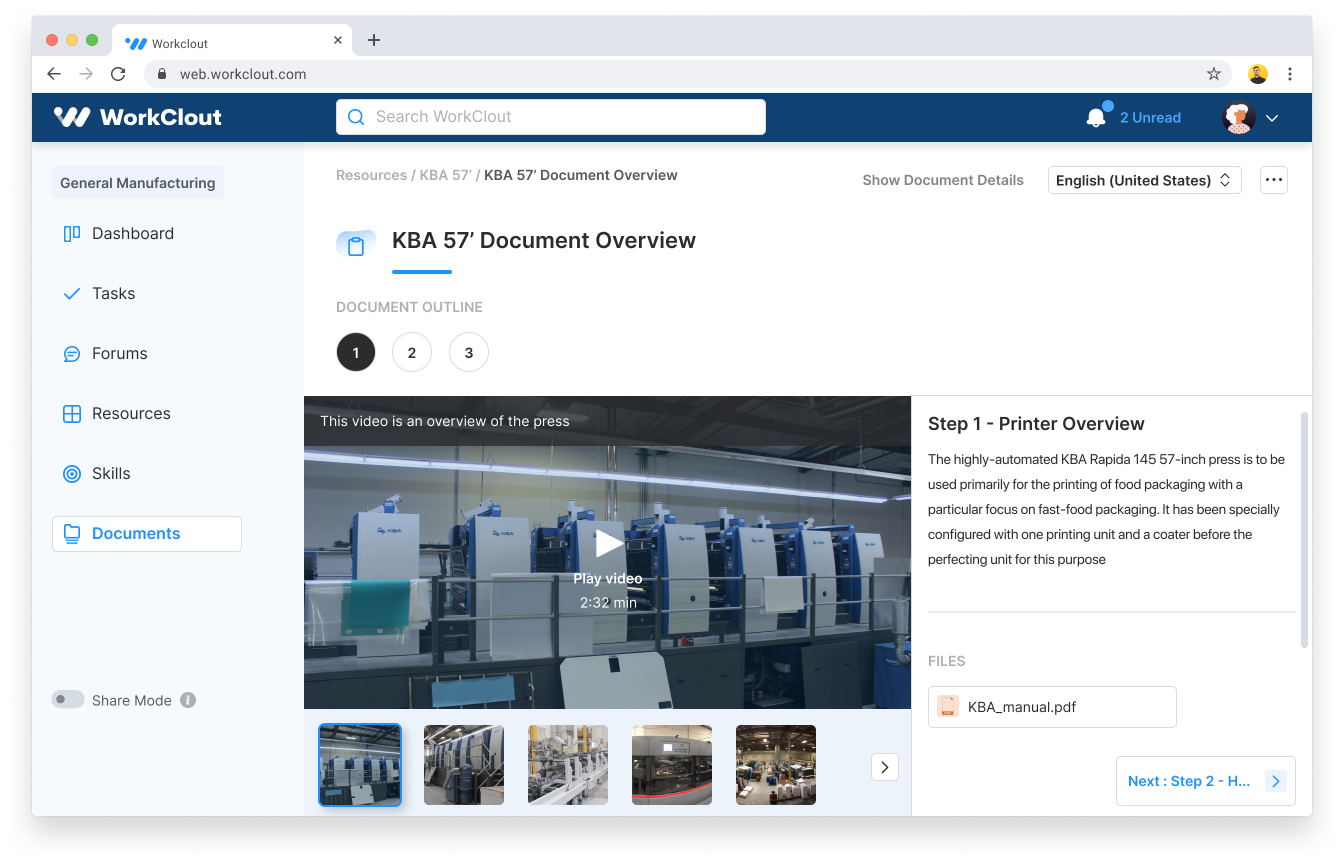This screenshot has height=864, width=1344.
Task: Enable the Share Mode toggle
Action: [x=68, y=700]
